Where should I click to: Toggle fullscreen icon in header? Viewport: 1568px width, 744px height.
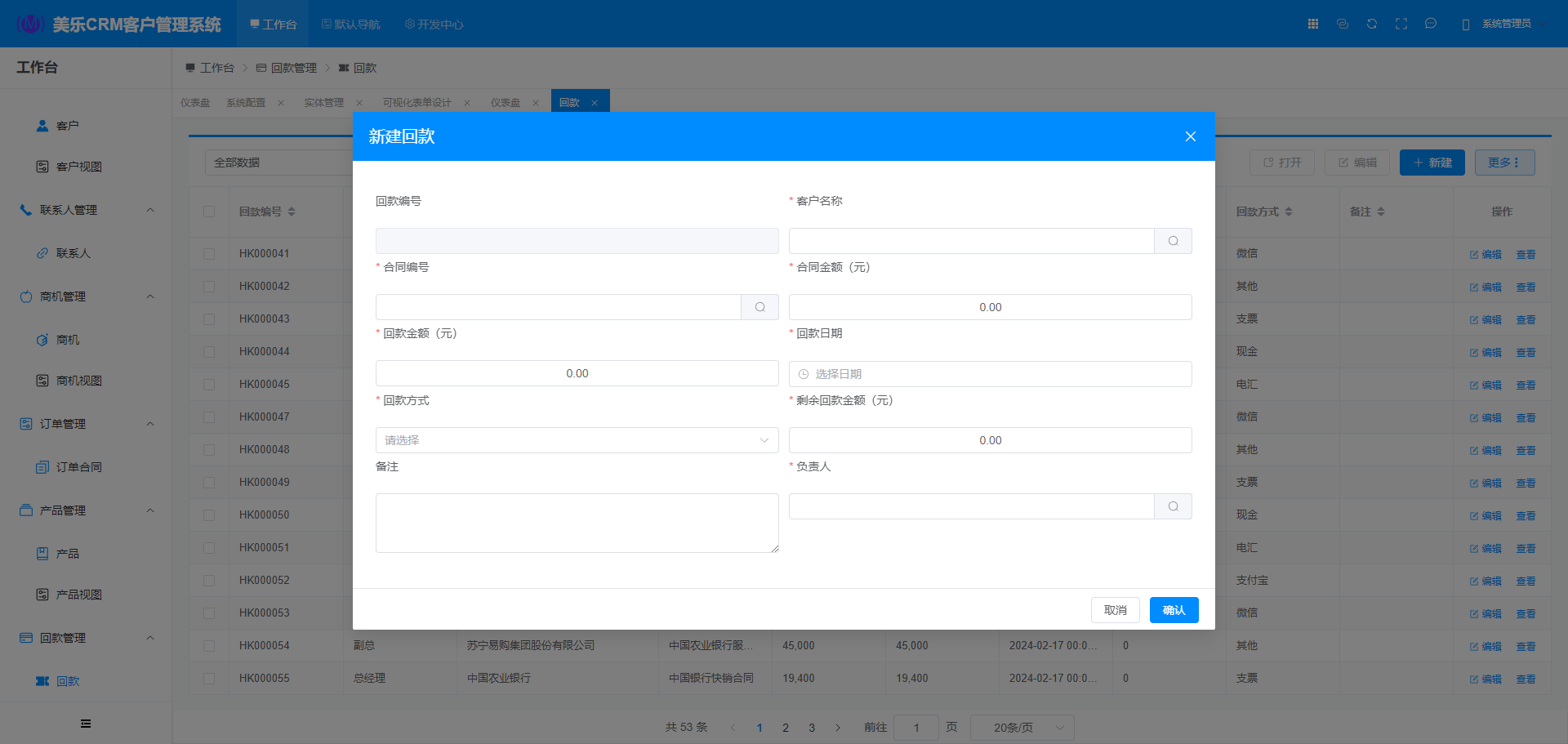pos(1401,24)
